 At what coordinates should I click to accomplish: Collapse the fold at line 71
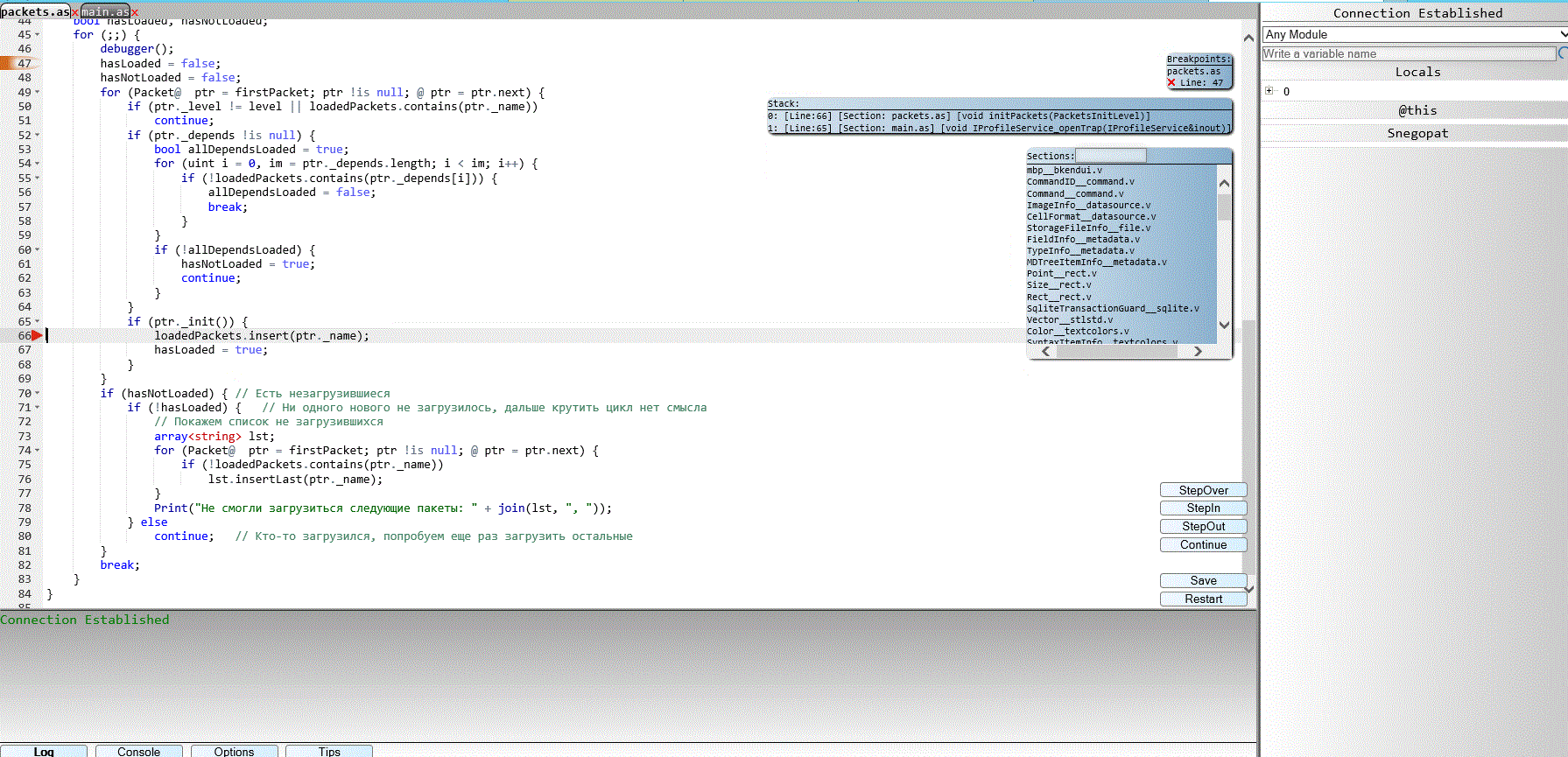pyautogui.click(x=37, y=408)
